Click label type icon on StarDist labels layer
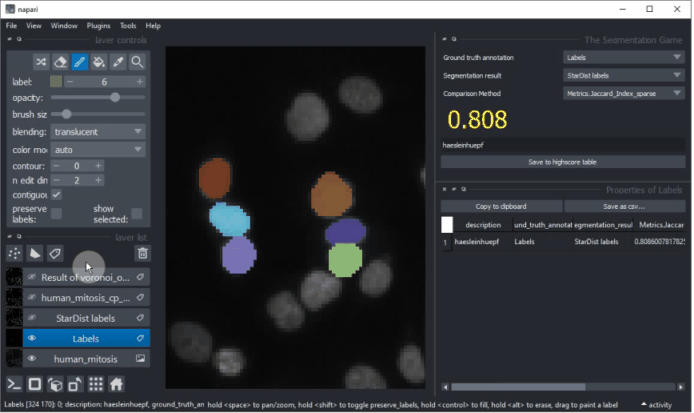The width and height of the screenshot is (694, 413). point(140,318)
